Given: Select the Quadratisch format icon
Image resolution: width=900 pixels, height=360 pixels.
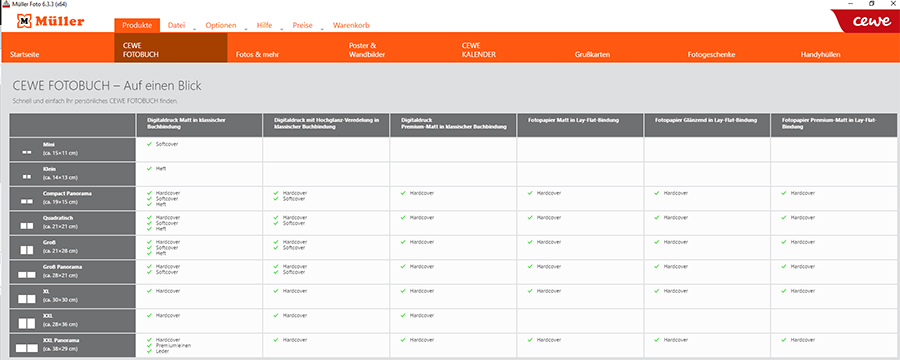Looking at the screenshot, I should click(x=26, y=226).
